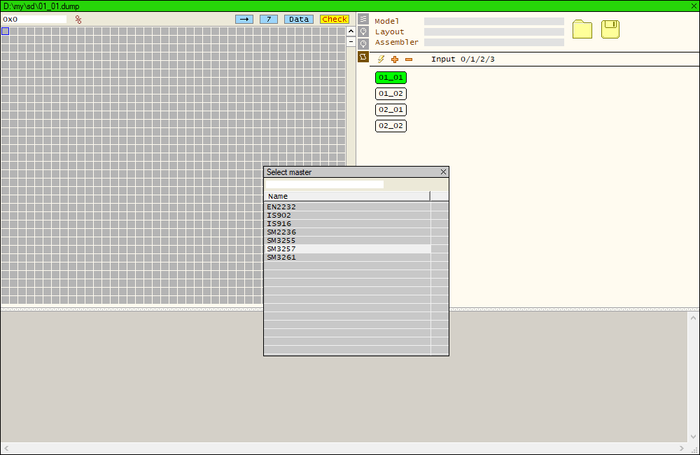
Task: Click the icon beside the Model label
Action: click(364, 20)
